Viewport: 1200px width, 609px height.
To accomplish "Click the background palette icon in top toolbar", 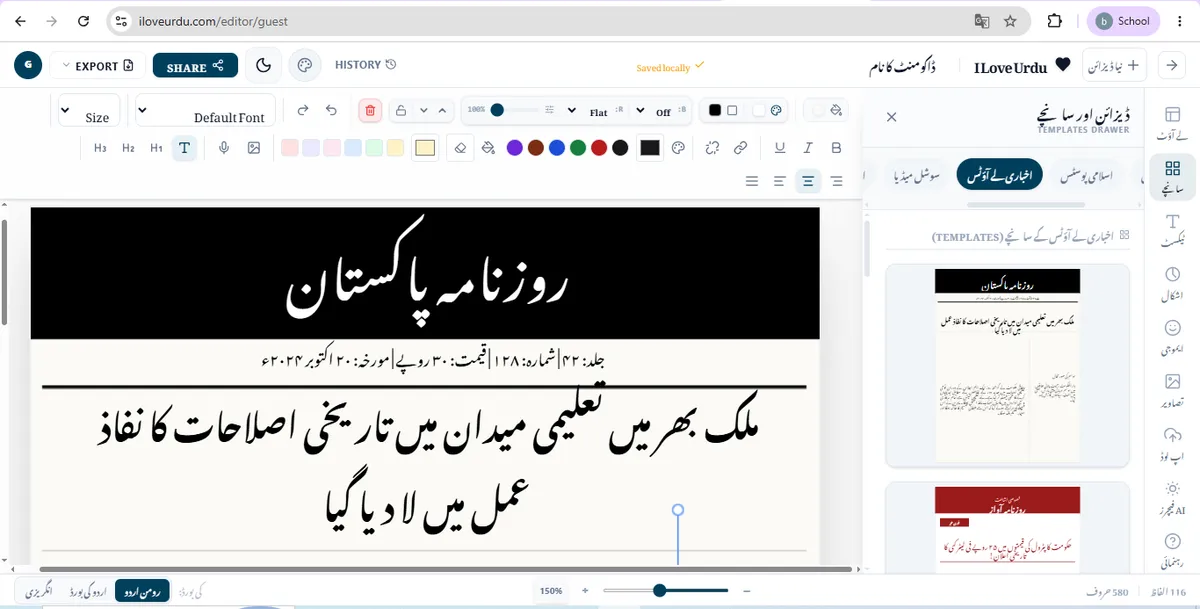I will point(776,111).
